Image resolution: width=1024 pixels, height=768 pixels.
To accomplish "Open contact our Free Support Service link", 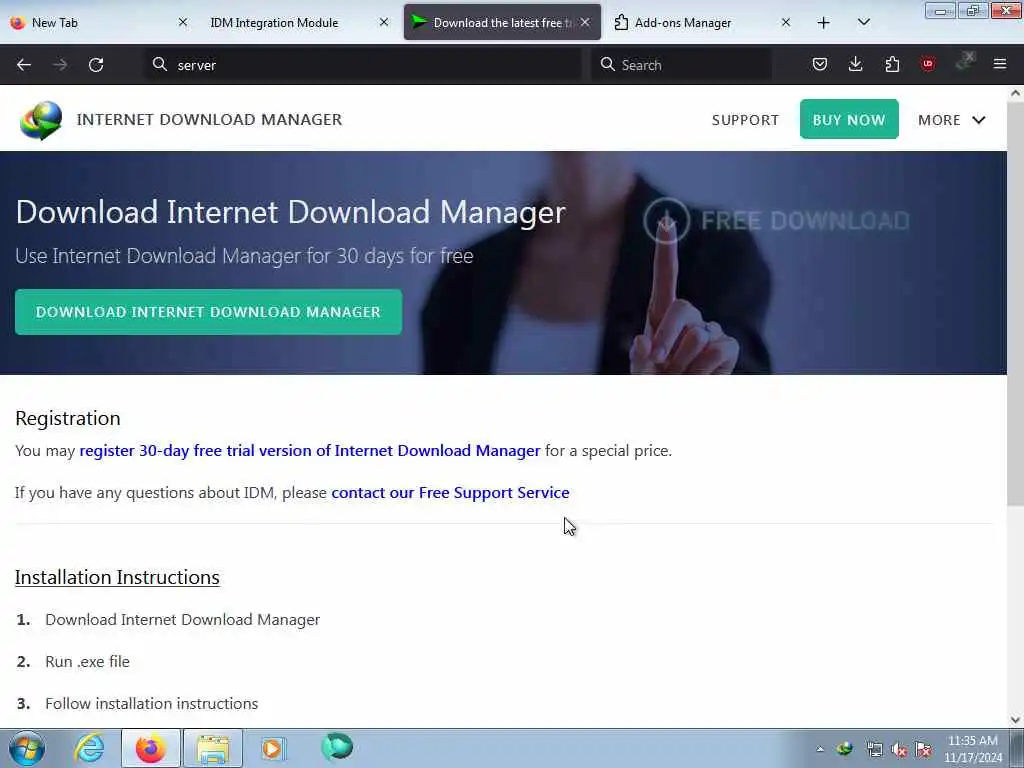I will click(x=451, y=492).
